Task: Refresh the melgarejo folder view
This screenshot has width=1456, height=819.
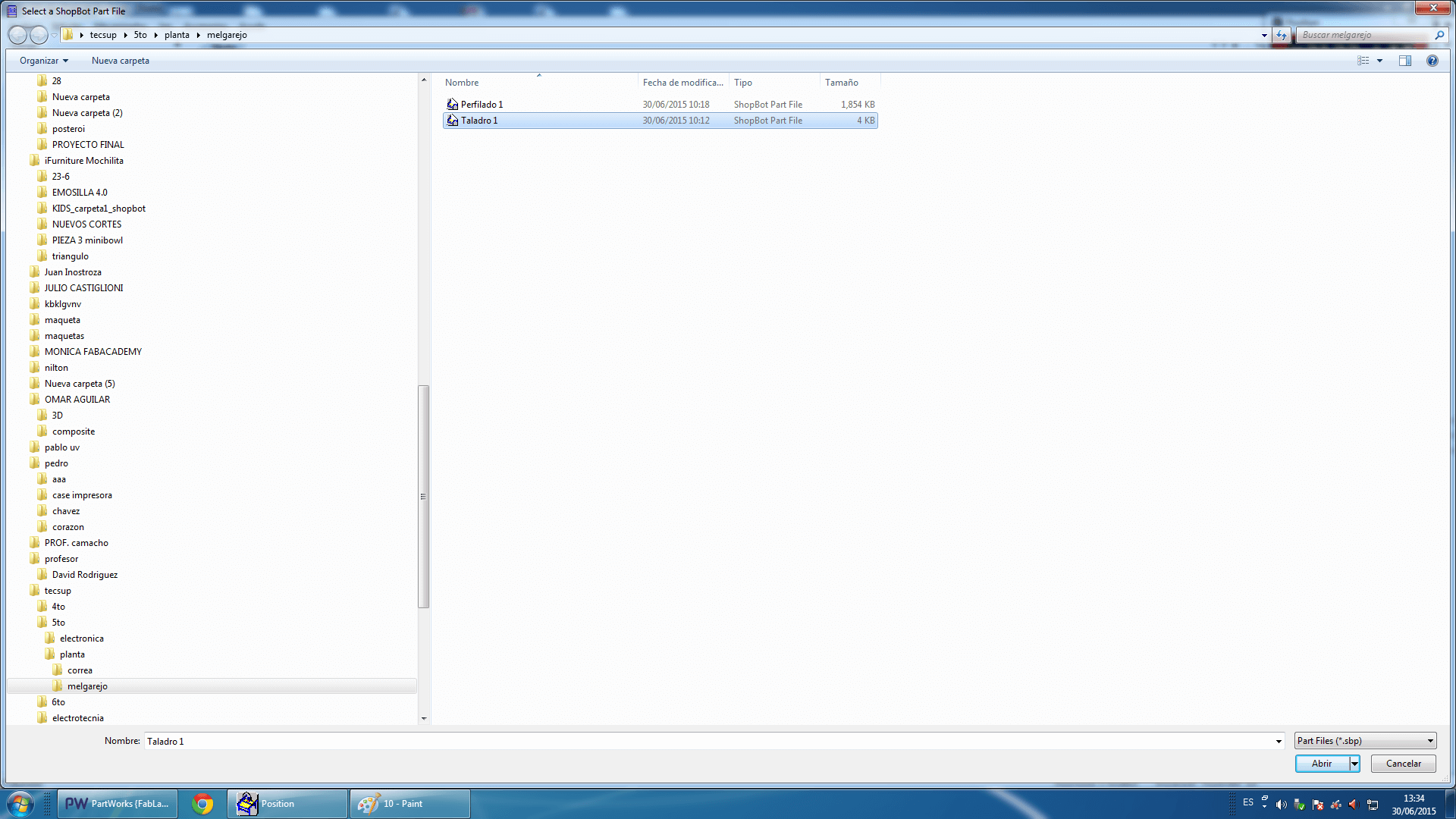Action: pyautogui.click(x=1282, y=35)
